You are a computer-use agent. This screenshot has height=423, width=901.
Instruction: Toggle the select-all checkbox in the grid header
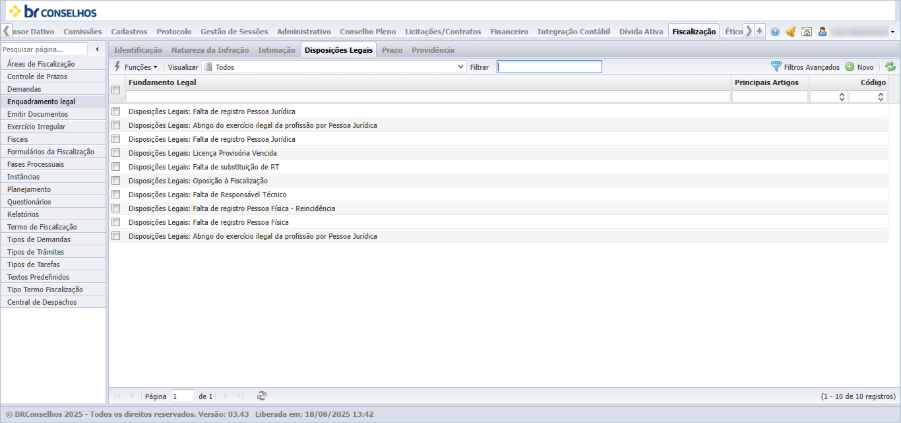(116, 90)
